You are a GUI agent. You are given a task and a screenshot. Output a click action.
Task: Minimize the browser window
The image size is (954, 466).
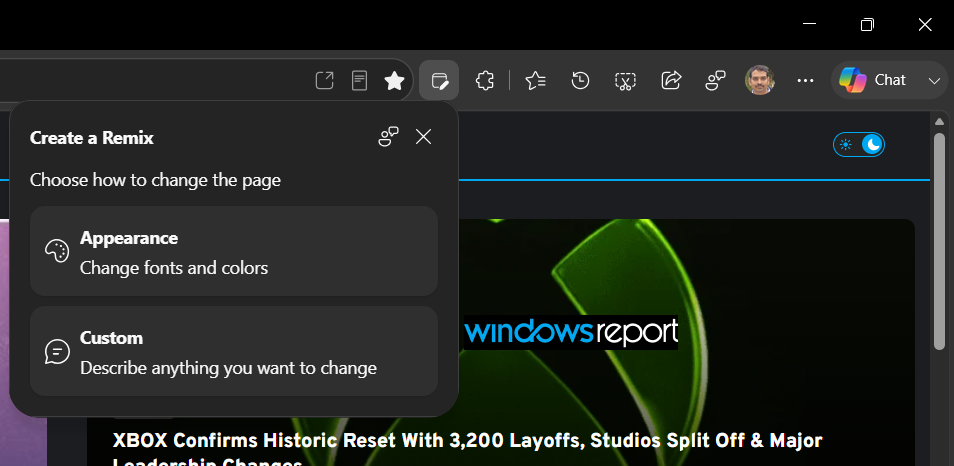[809, 24]
